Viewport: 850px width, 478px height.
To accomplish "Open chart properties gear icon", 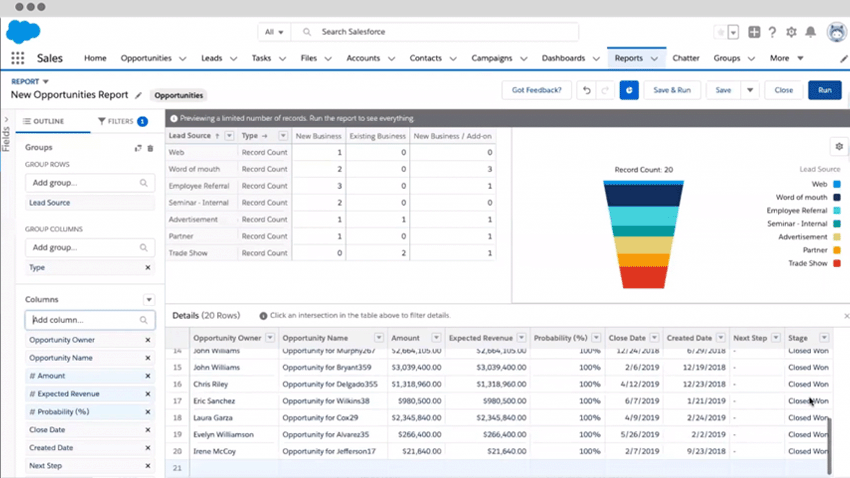I will [x=839, y=147].
